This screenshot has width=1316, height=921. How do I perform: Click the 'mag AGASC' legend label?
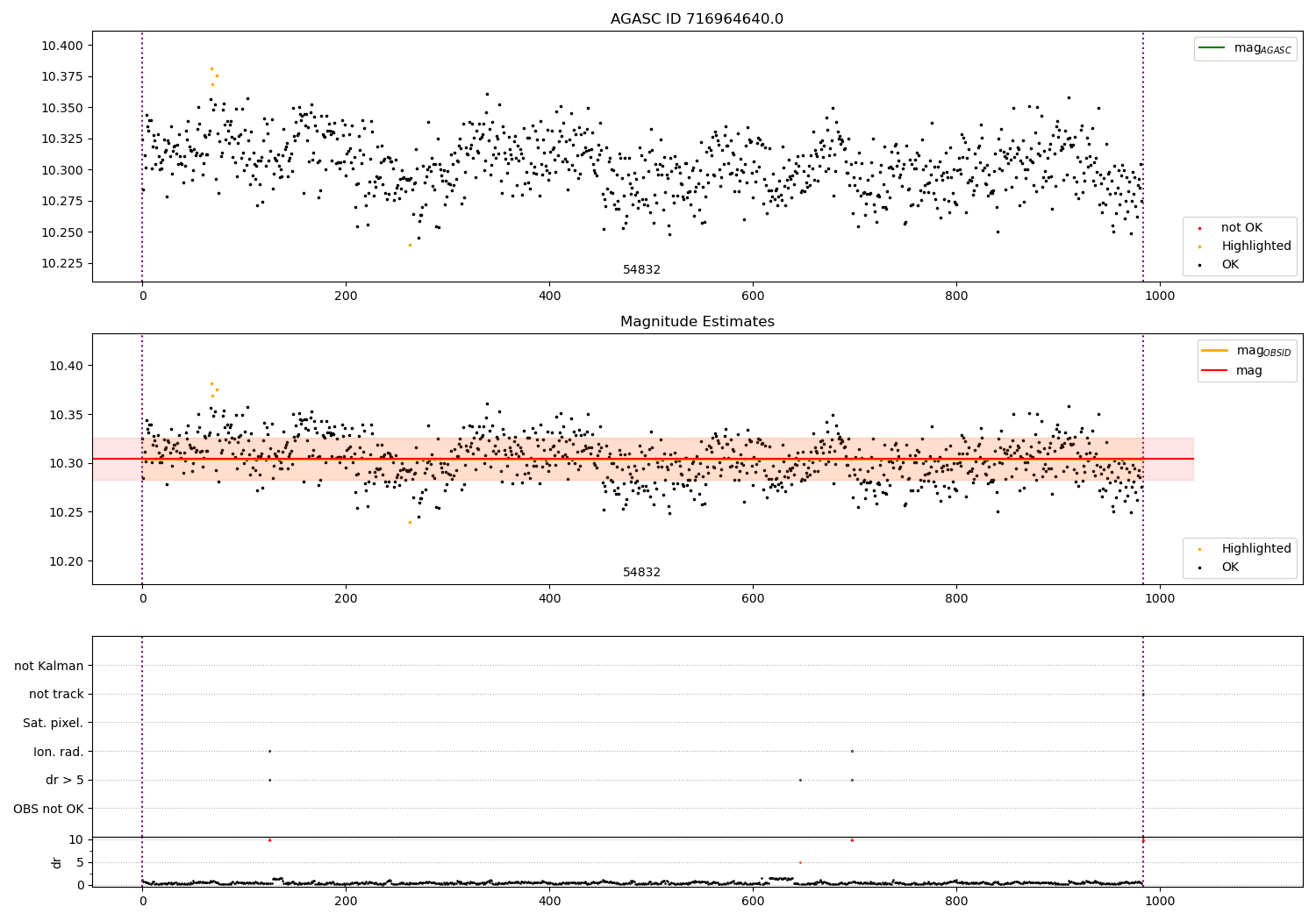1262,49
